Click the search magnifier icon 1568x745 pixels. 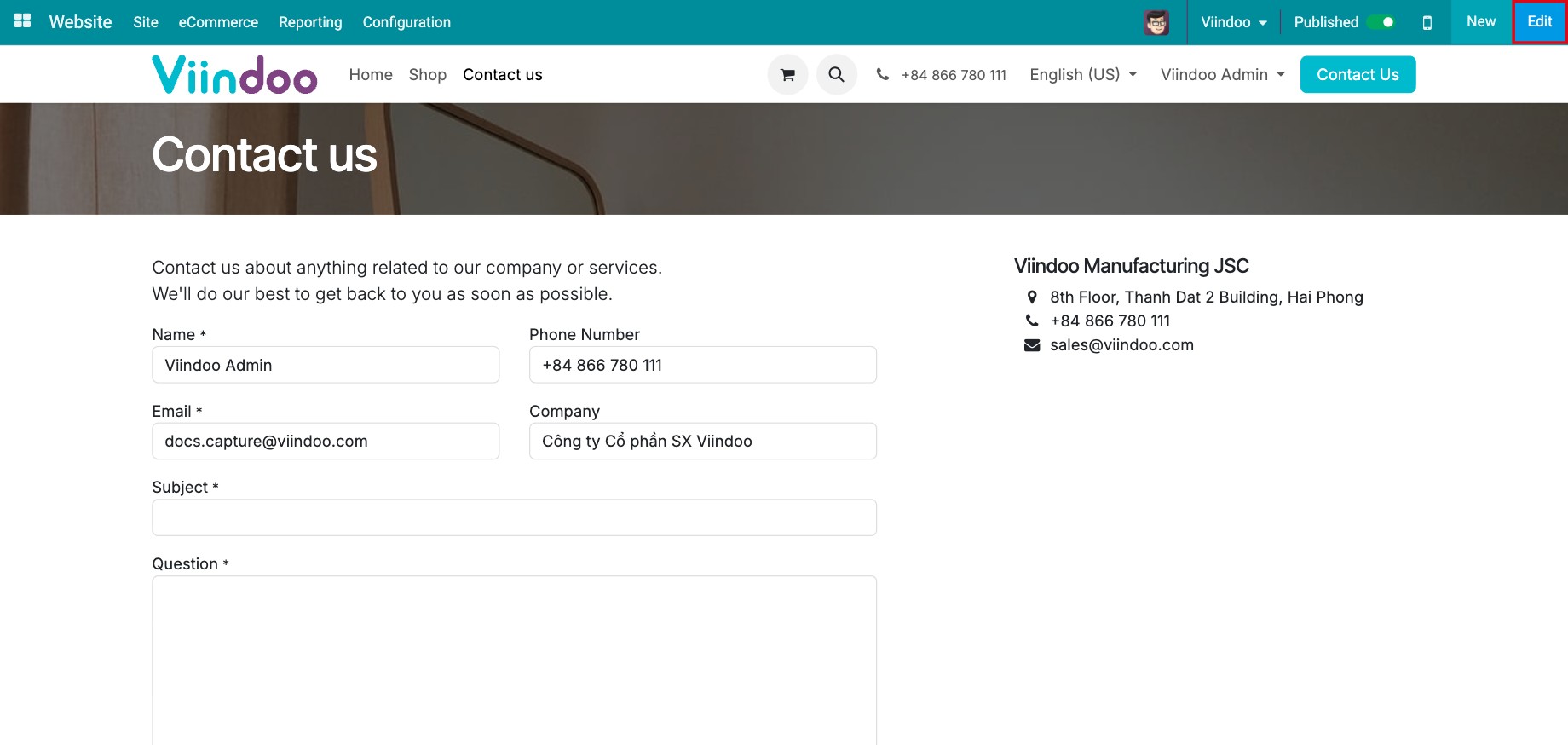837,75
